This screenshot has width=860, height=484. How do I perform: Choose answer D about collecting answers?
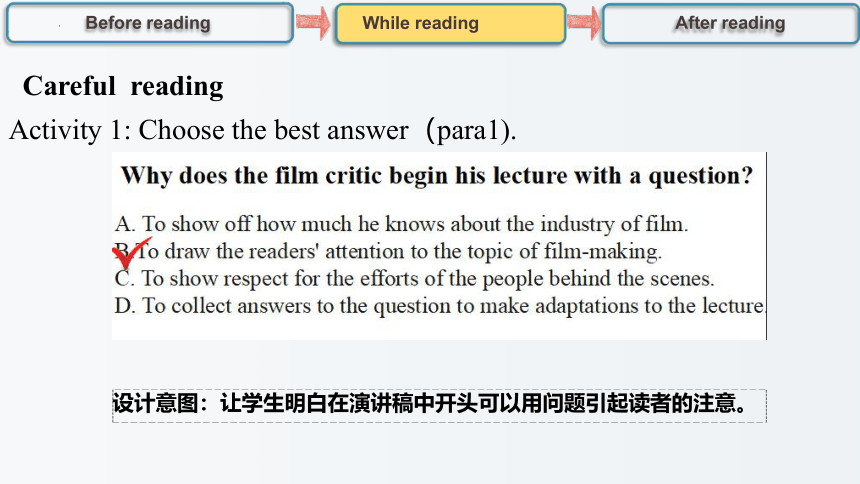coord(440,306)
